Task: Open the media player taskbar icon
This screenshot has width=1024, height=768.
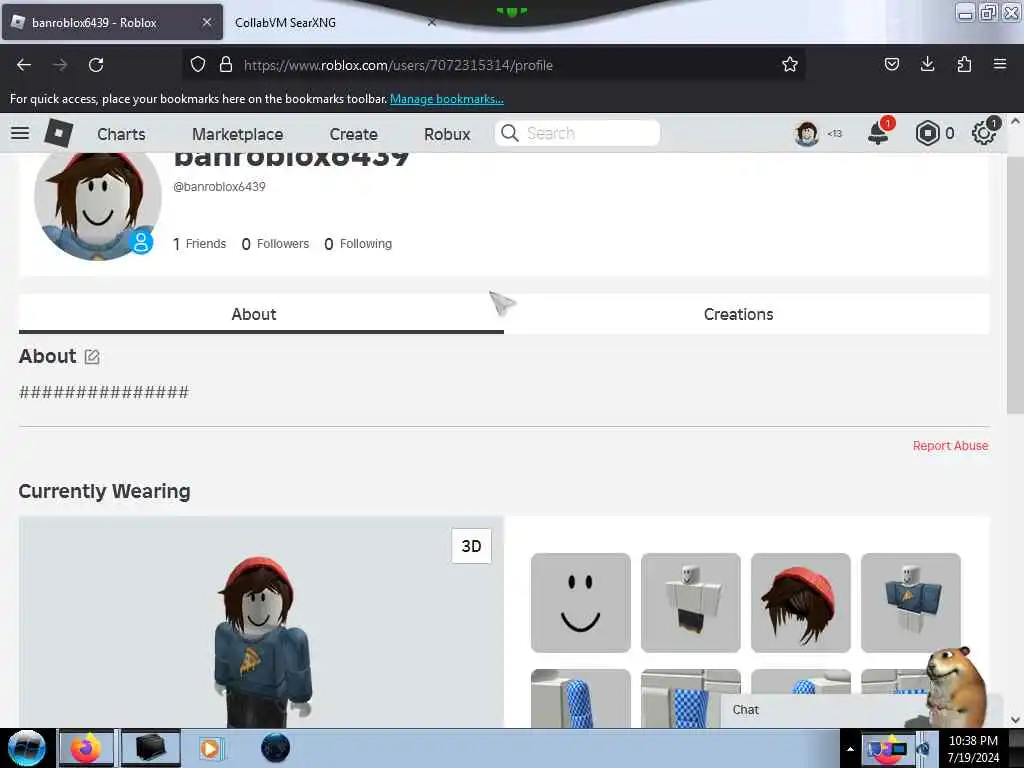Action: click(210, 748)
